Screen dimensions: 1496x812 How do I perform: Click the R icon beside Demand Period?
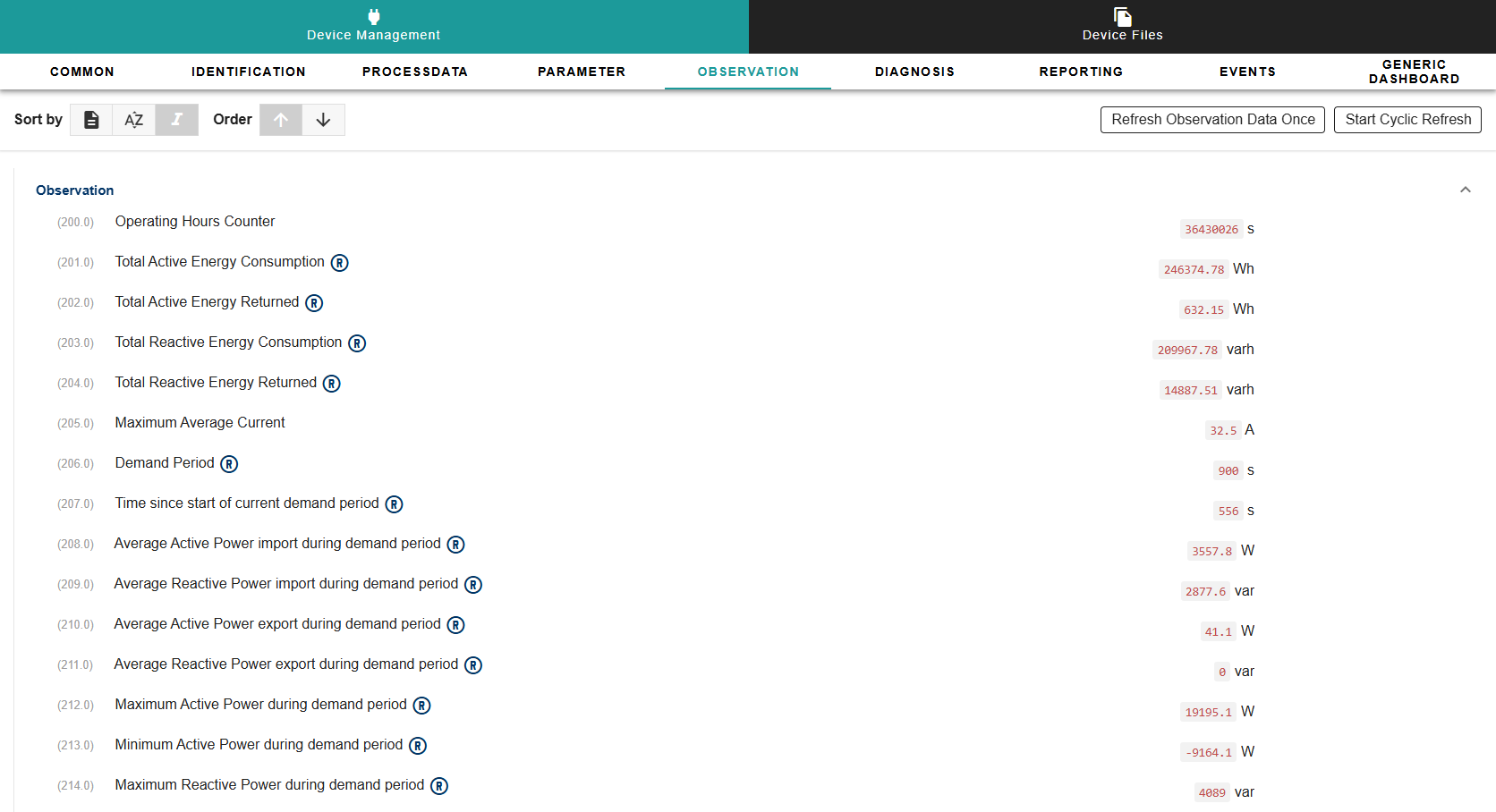pos(229,464)
